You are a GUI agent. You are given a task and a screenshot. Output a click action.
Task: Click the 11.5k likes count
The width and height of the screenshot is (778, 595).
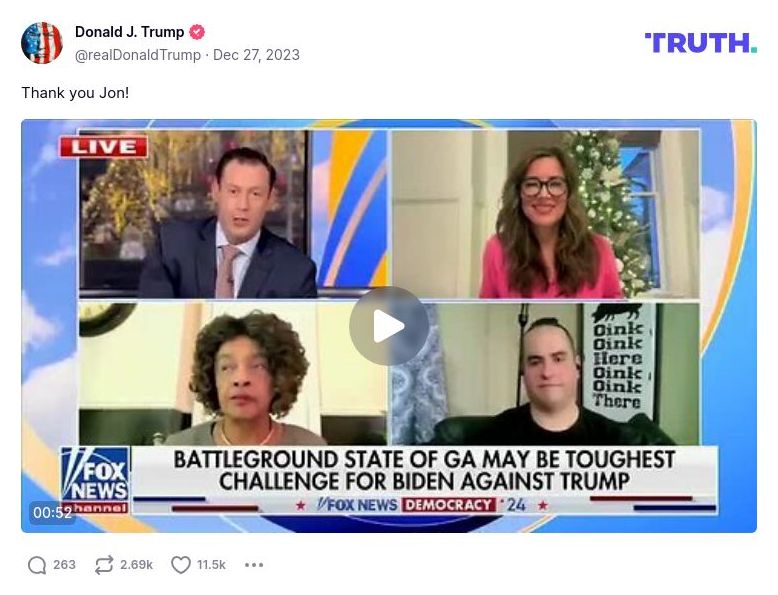point(211,565)
